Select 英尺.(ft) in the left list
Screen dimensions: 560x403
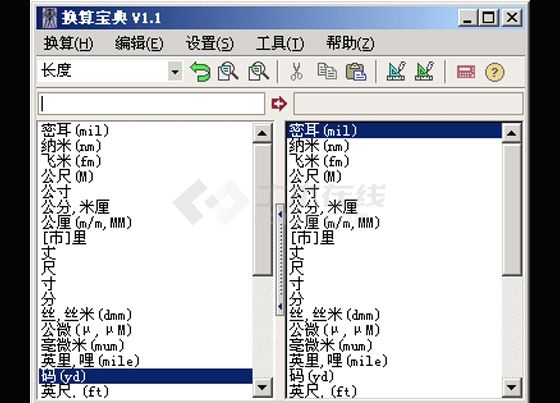146,391
